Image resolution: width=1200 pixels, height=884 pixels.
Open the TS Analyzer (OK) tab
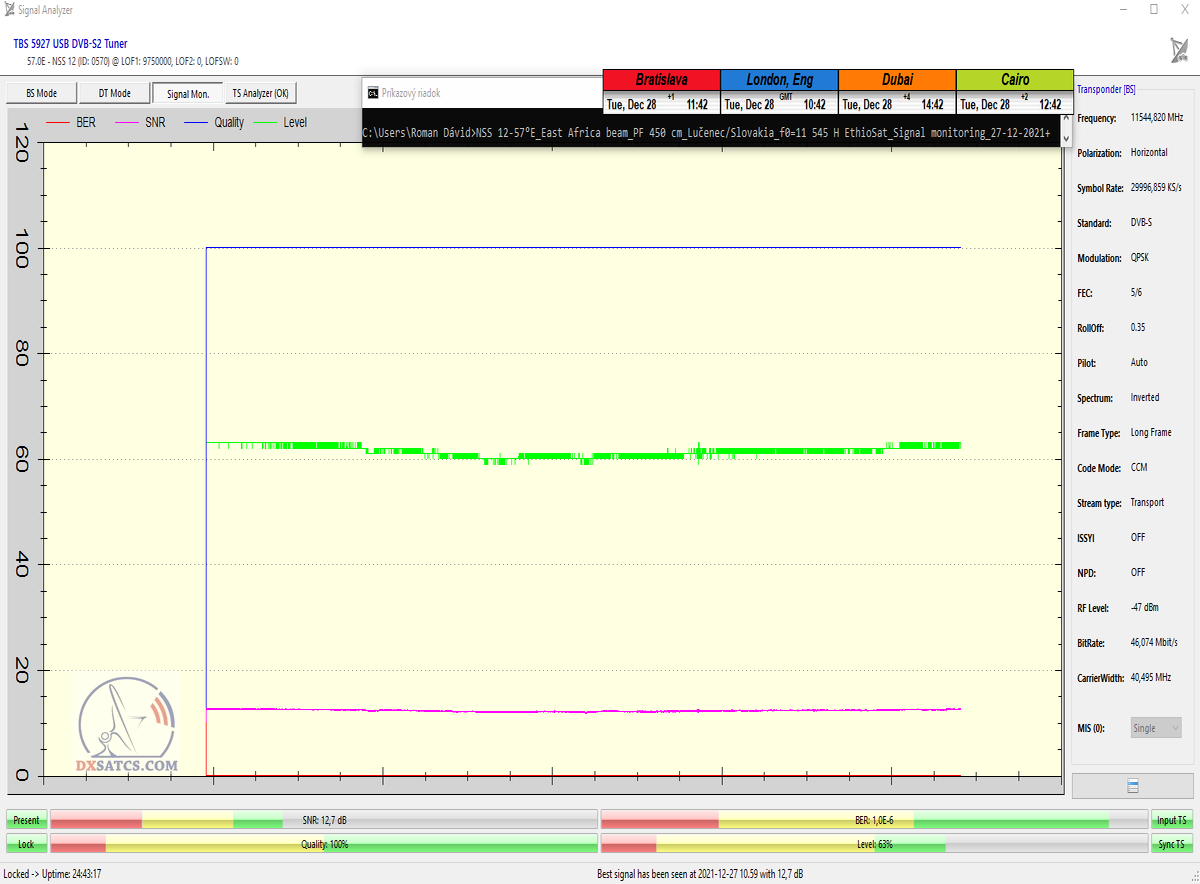click(x=260, y=93)
